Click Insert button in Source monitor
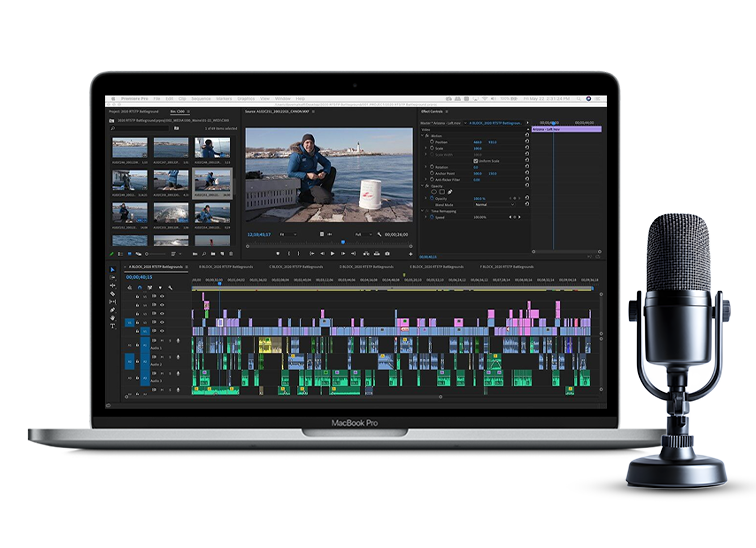 [366, 254]
